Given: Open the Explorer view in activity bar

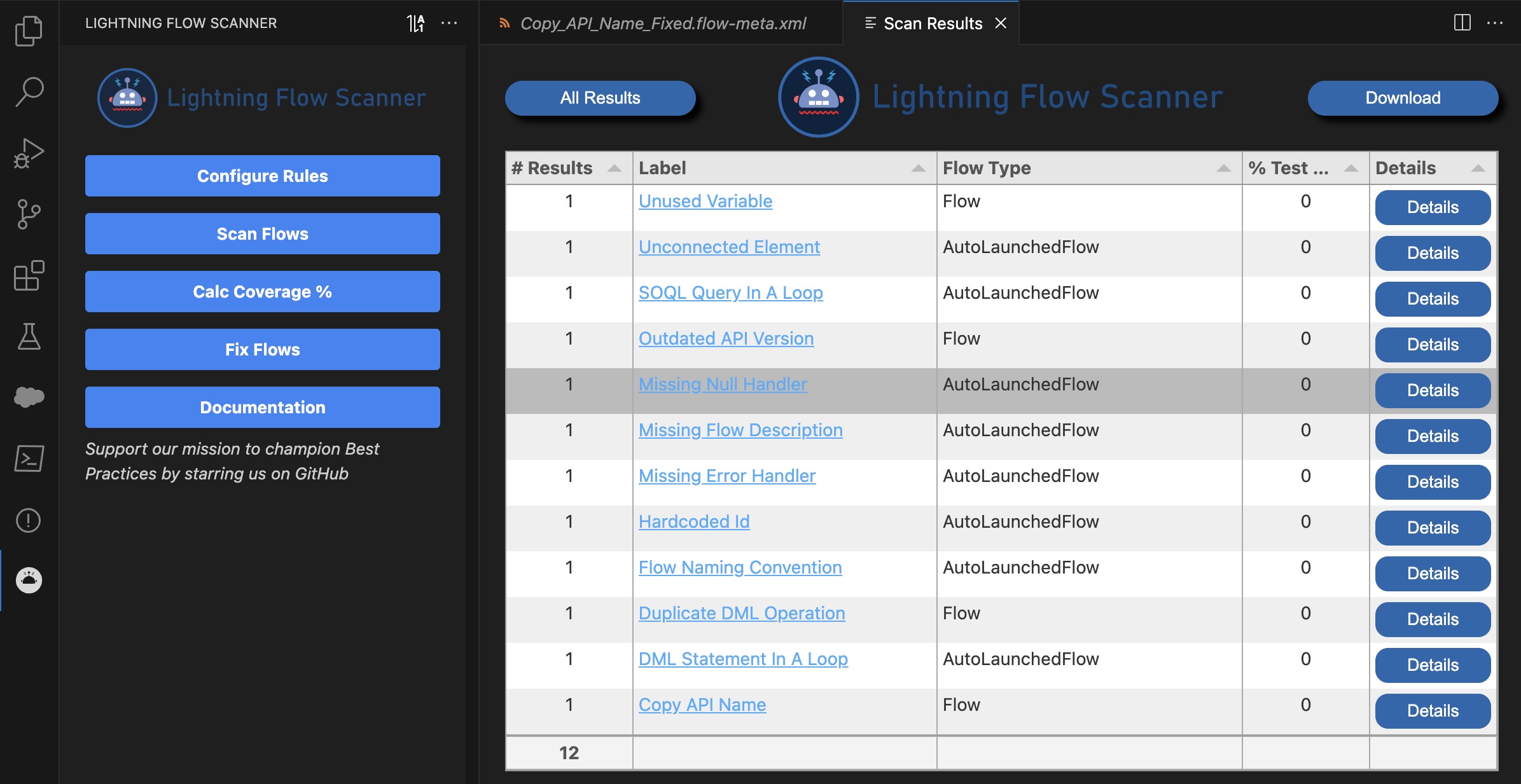Looking at the screenshot, I should (x=29, y=31).
